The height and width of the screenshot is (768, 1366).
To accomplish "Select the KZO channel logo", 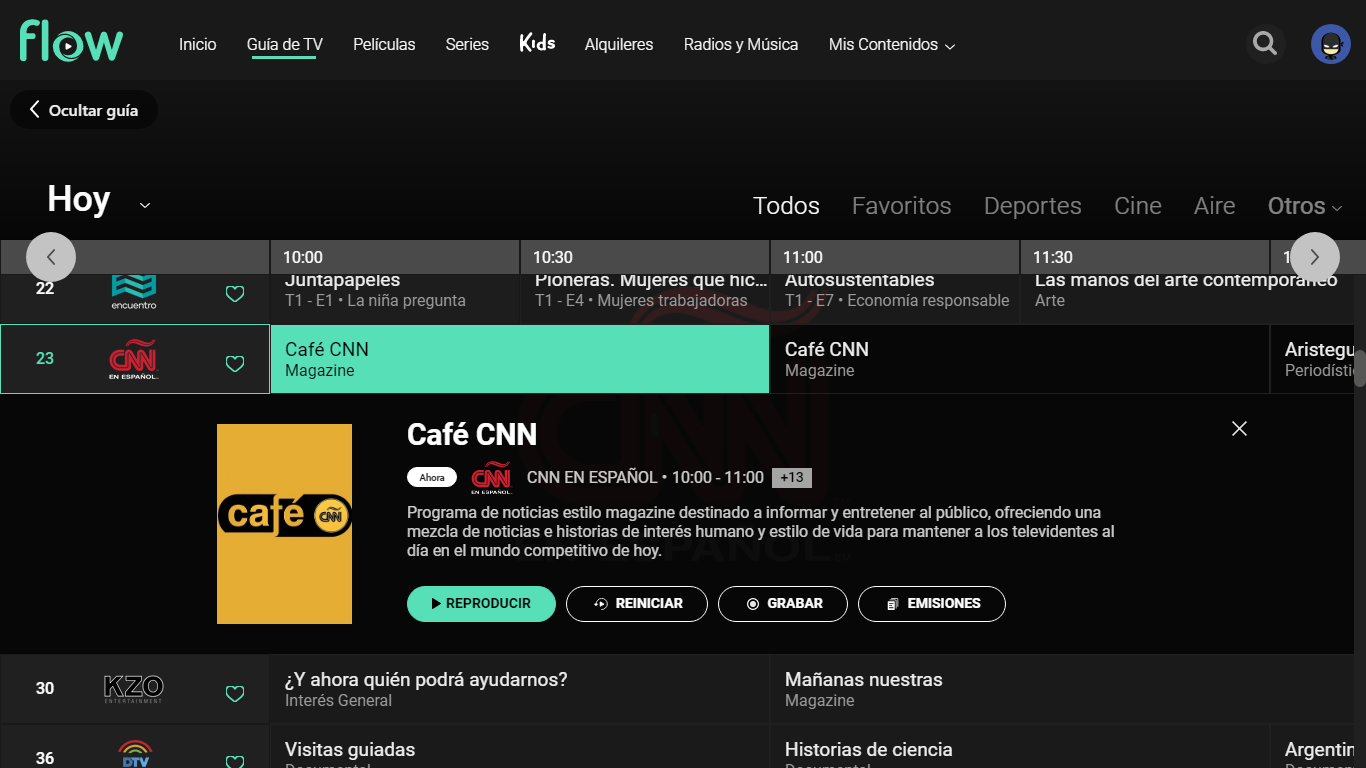I will point(134,689).
